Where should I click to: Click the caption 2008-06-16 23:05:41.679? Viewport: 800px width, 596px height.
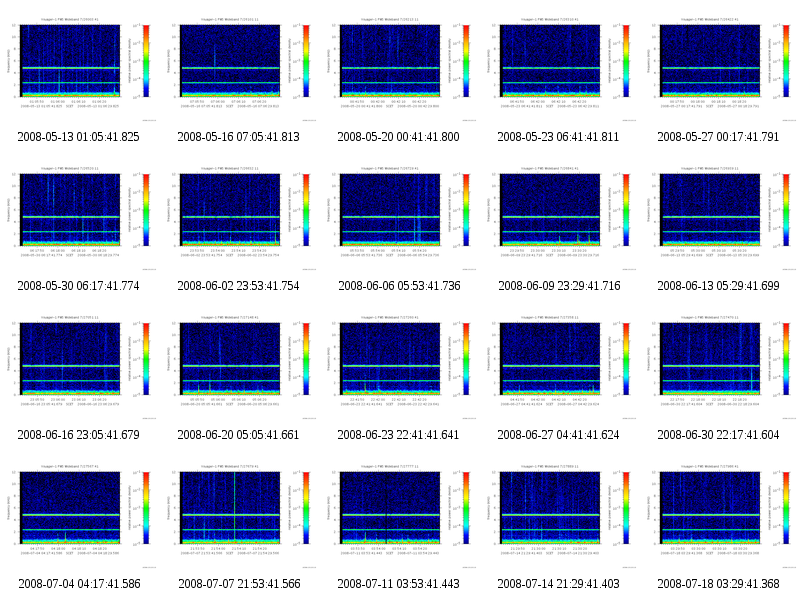pyautogui.click(x=79, y=435)
